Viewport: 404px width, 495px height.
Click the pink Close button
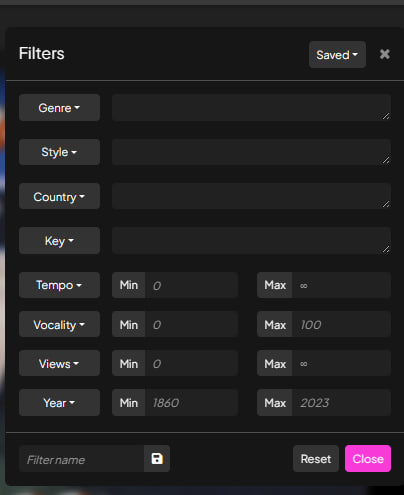coord(368,459)
